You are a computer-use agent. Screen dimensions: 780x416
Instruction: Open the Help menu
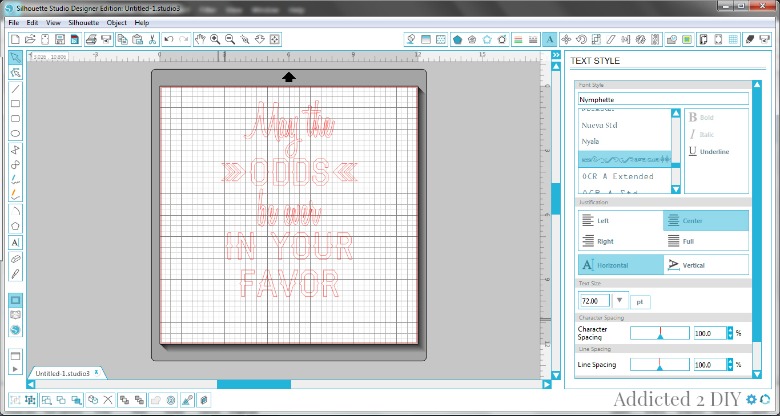coord(142,23)
